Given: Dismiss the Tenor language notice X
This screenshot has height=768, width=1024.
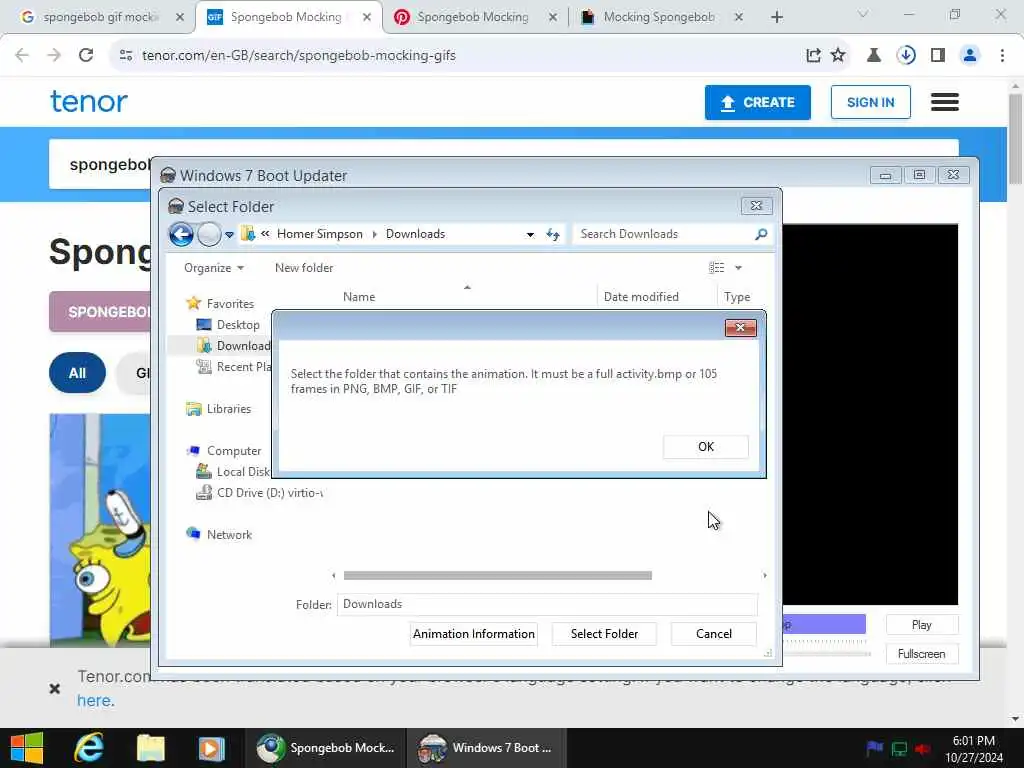Looking at the screenshot, I should tap(55, 688).
